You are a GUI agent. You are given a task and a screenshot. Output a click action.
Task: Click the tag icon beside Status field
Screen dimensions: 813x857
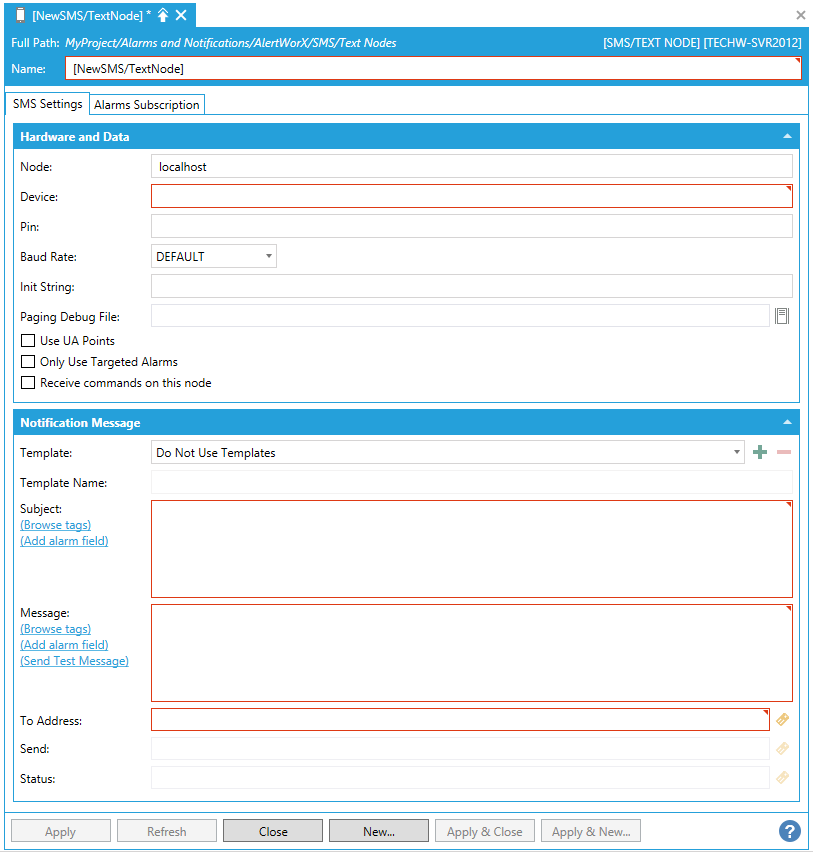coord(782,777)
